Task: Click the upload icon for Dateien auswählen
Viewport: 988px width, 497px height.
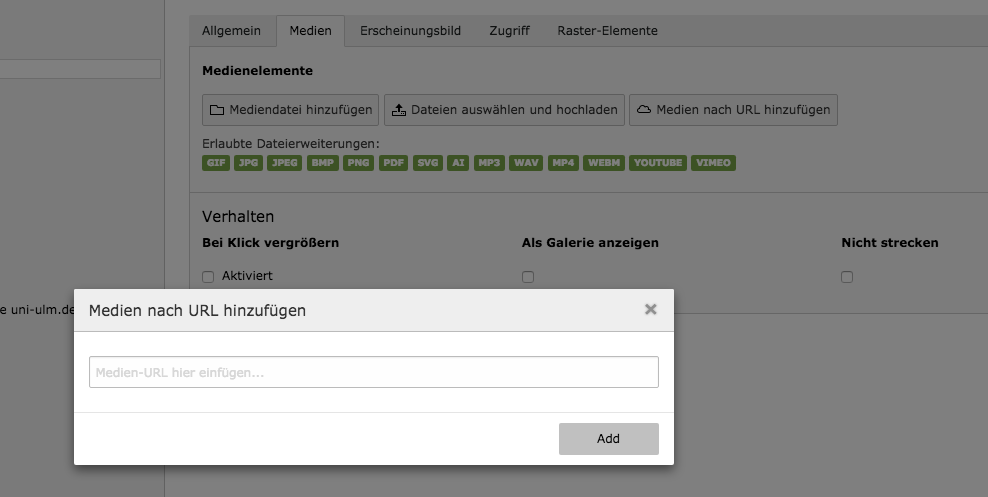Action: 399,110
